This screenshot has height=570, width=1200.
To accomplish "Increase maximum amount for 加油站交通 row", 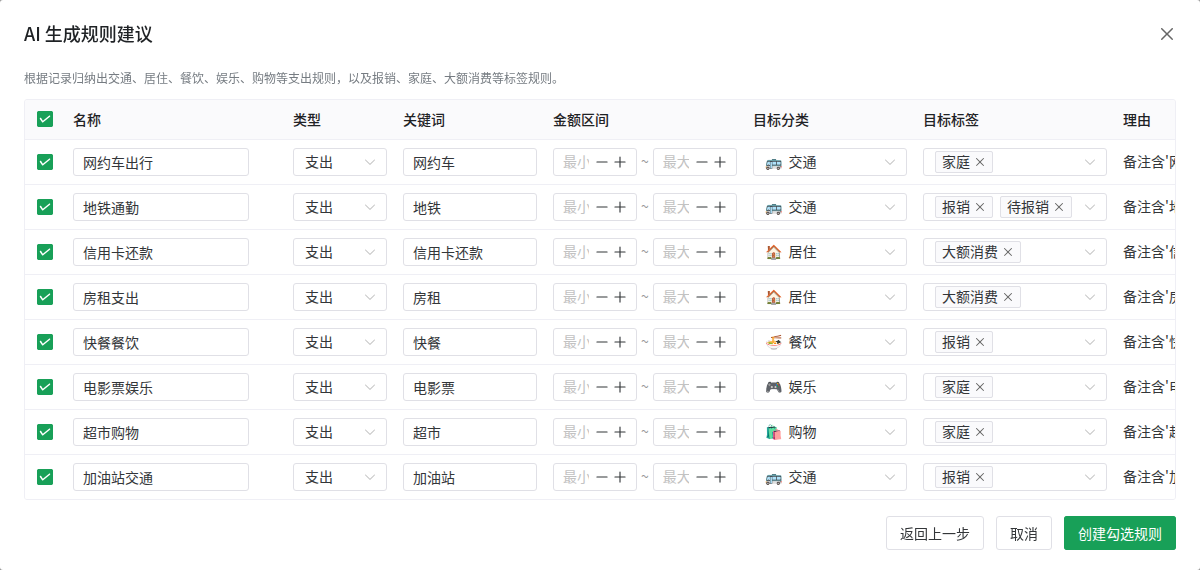I will pyautogui.click(x=720, y=477).
